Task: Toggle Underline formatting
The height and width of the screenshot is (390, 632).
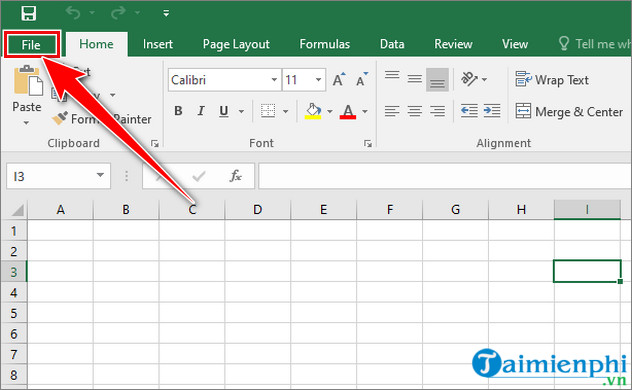Action: 224,111
